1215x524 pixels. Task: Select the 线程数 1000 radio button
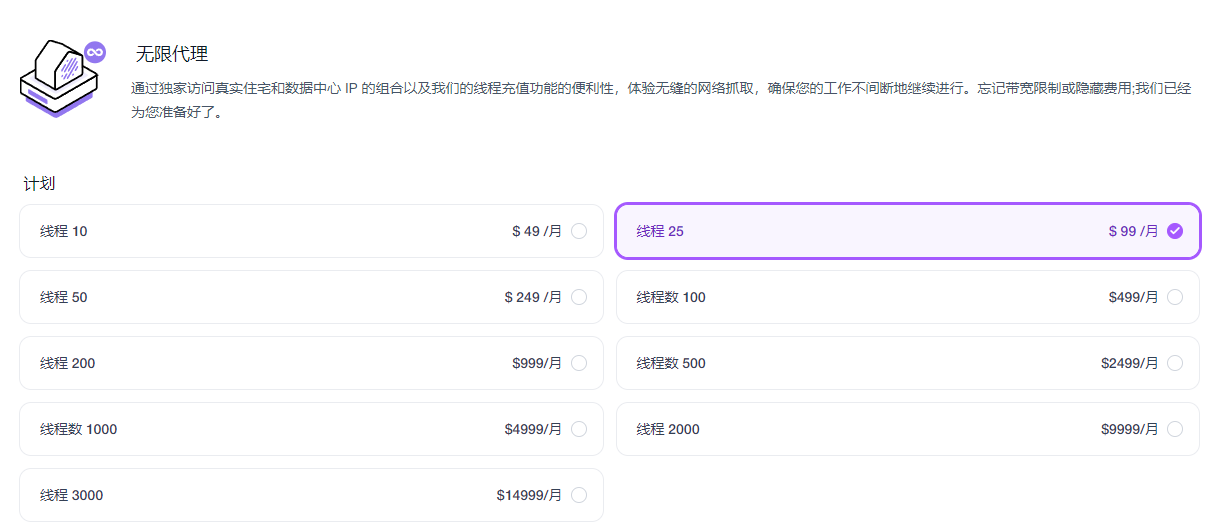[x=579, y=429]
